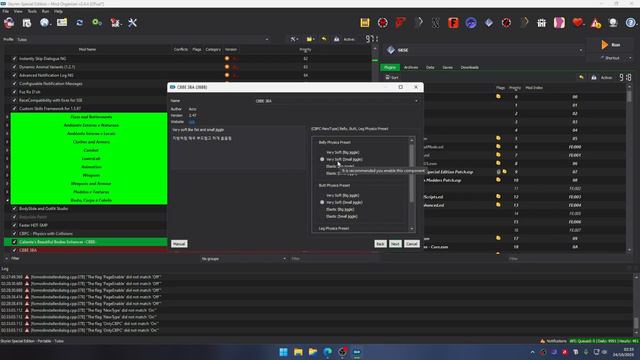Collapse the Clothes and Armors separator

click(7, 142)
